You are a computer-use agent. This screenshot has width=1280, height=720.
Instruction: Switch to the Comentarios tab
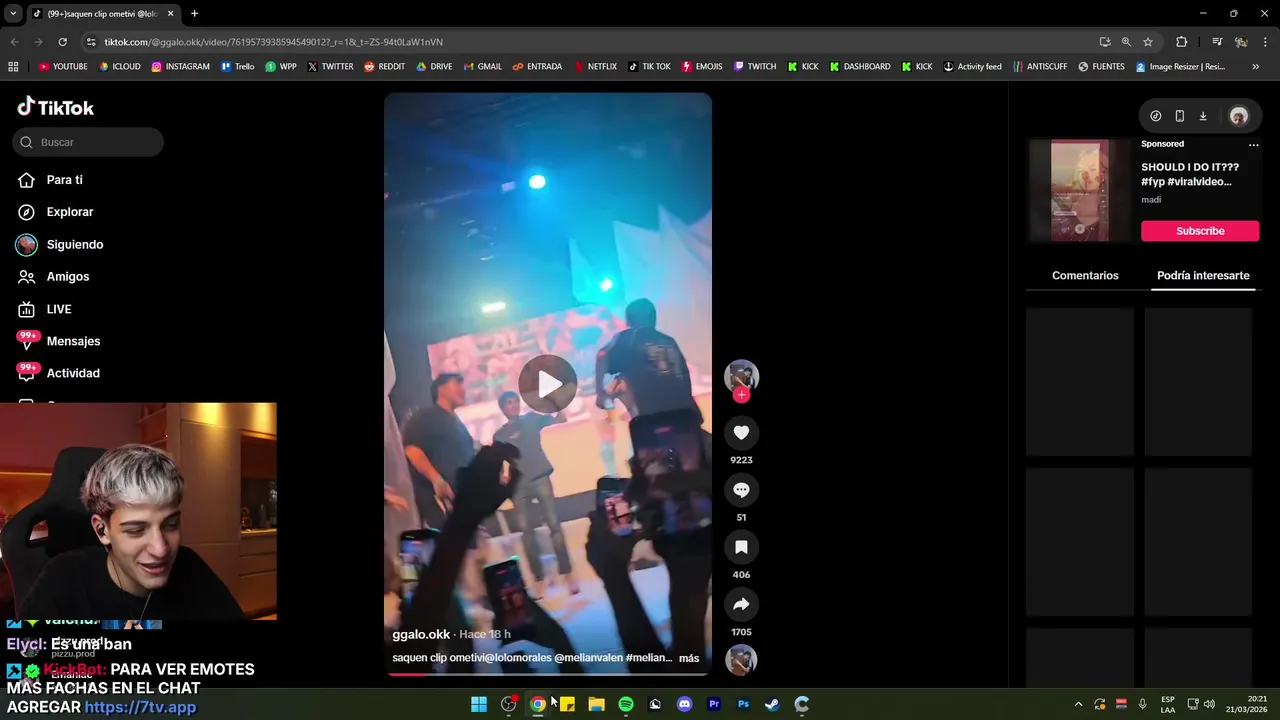pos(1085,275)
